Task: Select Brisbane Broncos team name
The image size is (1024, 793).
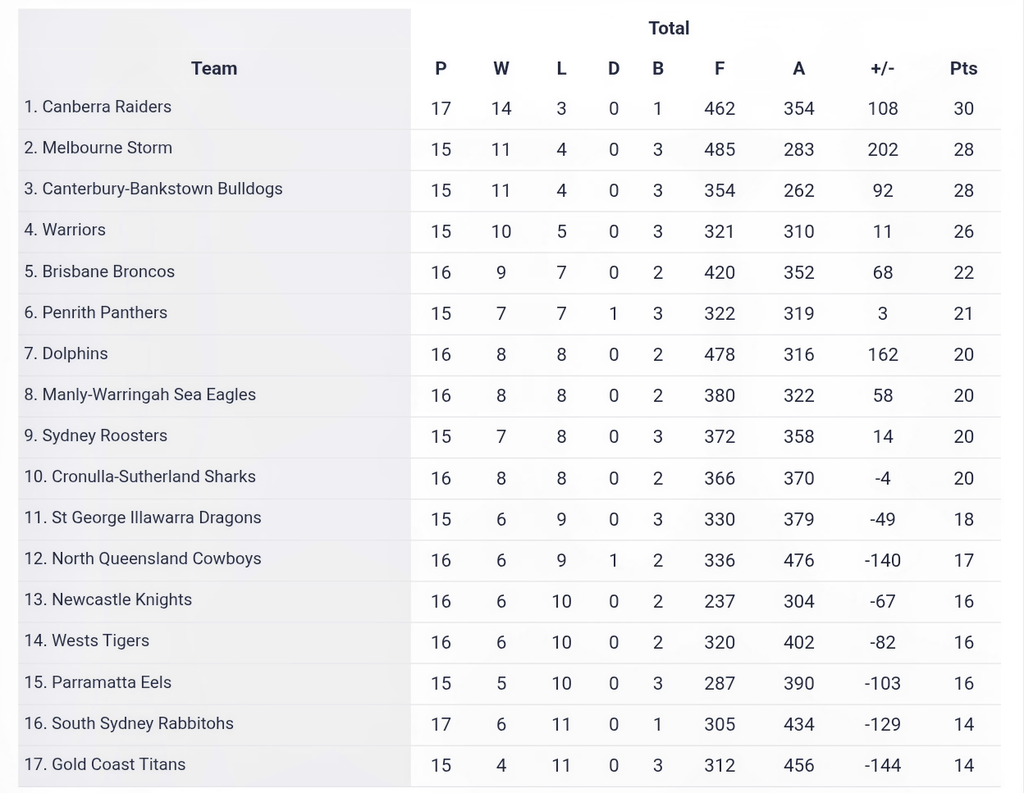Action: click(x=99, y=272)
